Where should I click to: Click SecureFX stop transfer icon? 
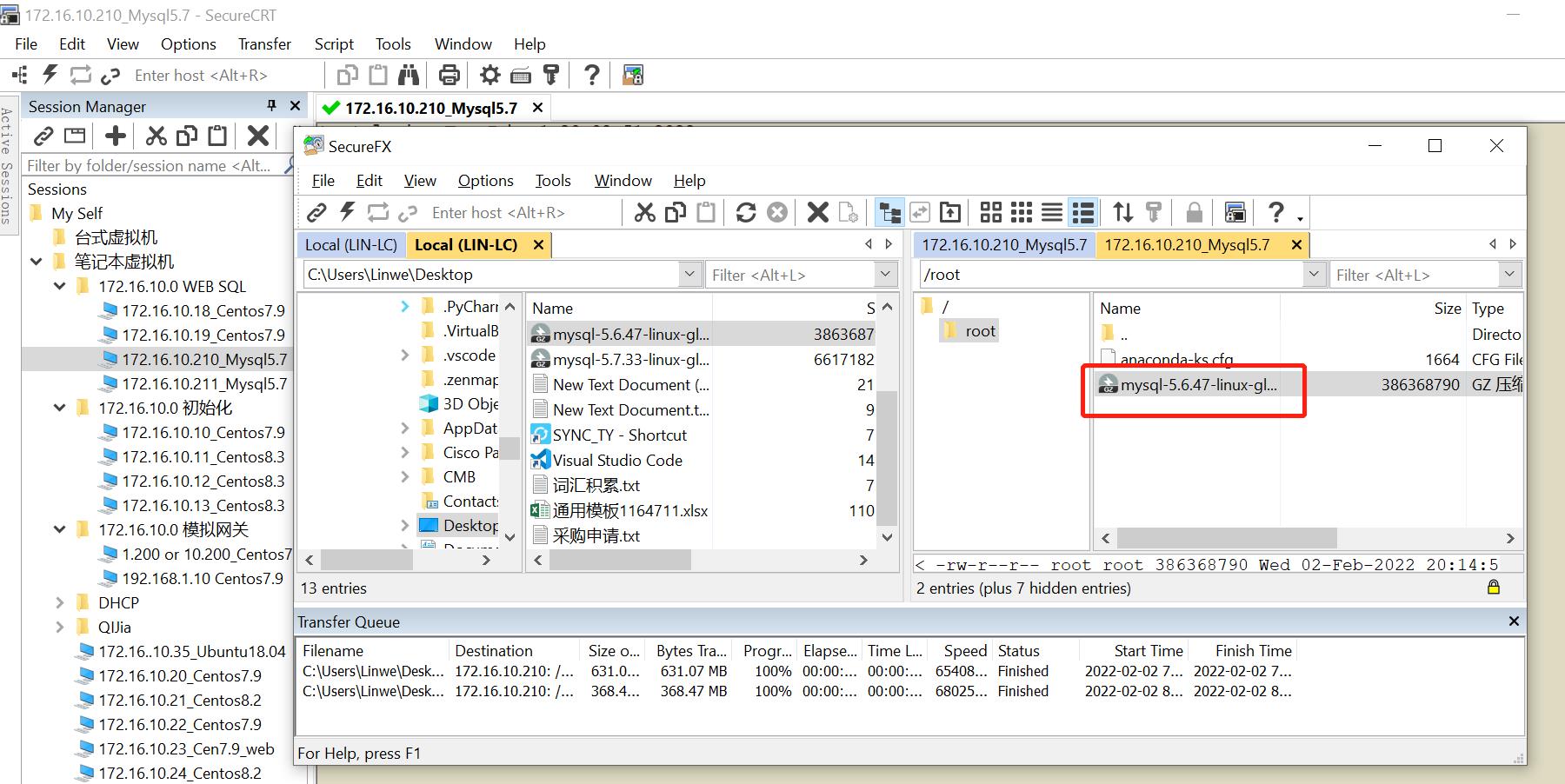pyautogui.click(x=777, y=212)
